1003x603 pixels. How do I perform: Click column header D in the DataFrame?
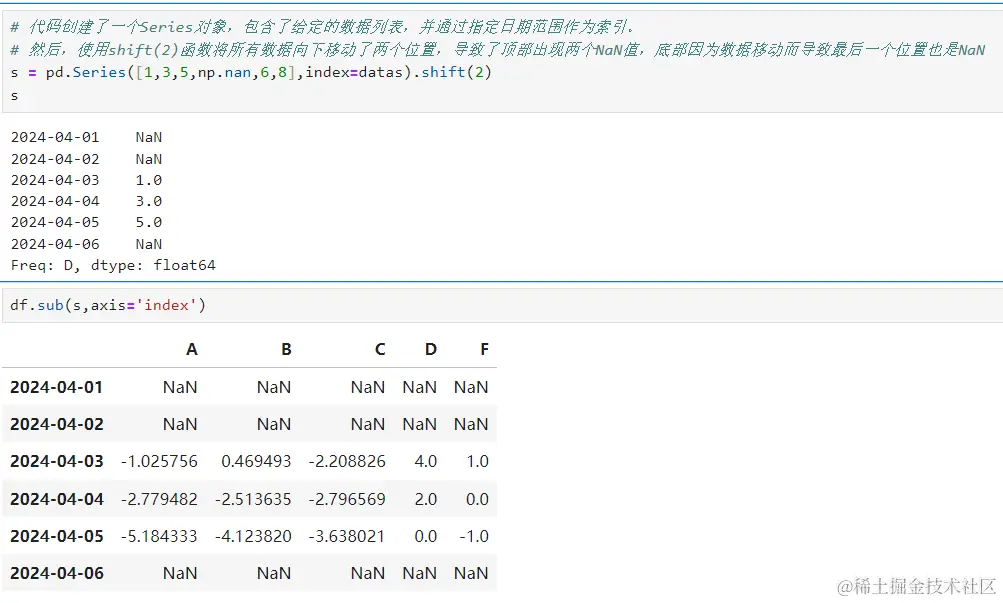tap(431, 349)
